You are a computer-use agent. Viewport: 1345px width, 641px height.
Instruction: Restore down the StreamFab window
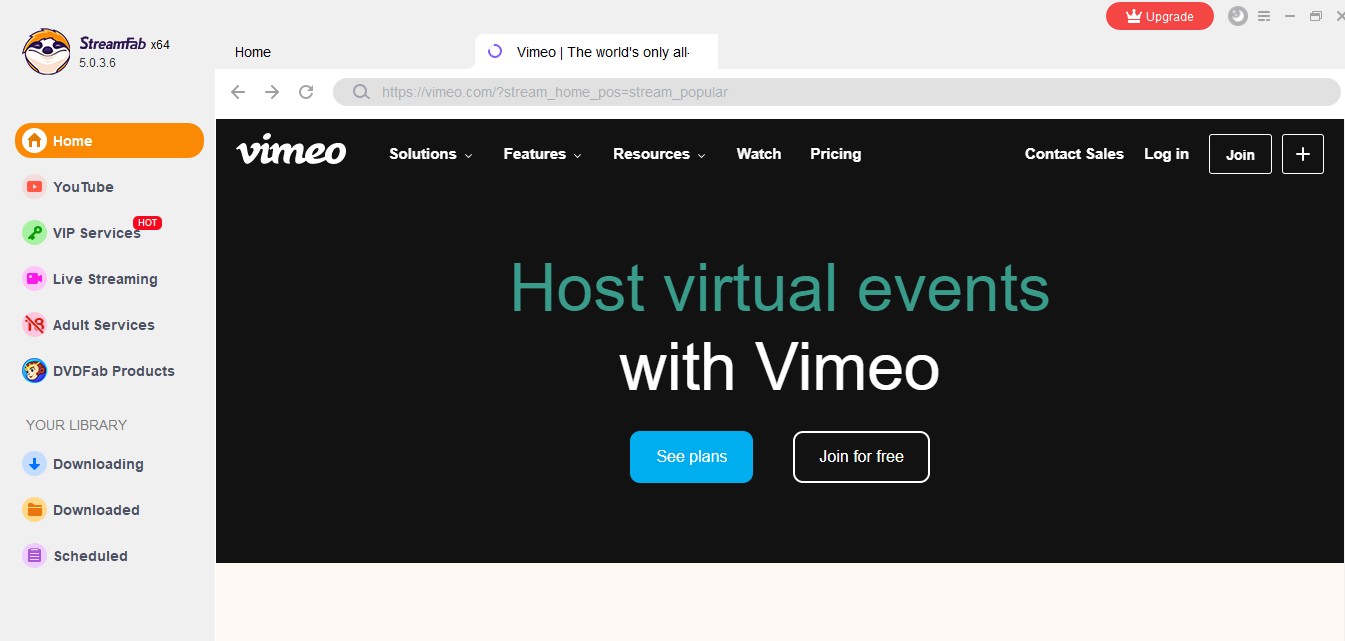click(1316, 16)
